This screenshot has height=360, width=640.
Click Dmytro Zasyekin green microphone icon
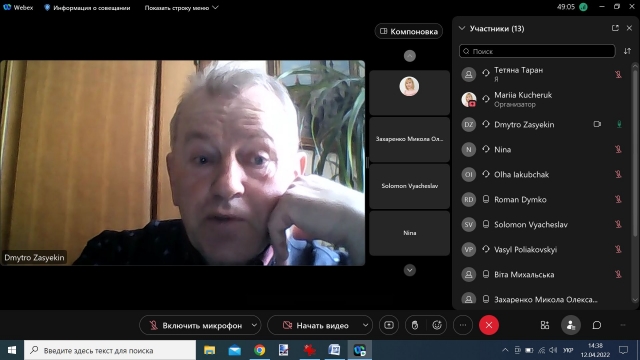tap(619, 124)
